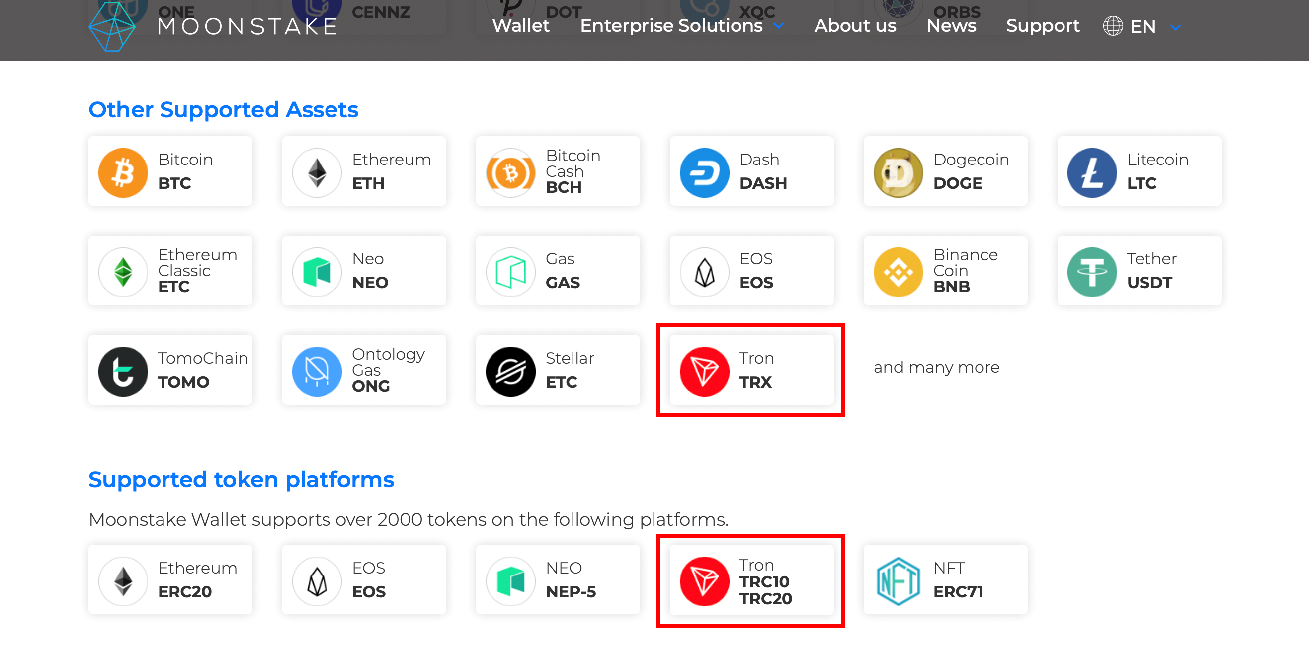Screen dimensions: 1310x658
Task: Expand the Enterprise Solutions dropdown arrow
Action: pos(779,27)
